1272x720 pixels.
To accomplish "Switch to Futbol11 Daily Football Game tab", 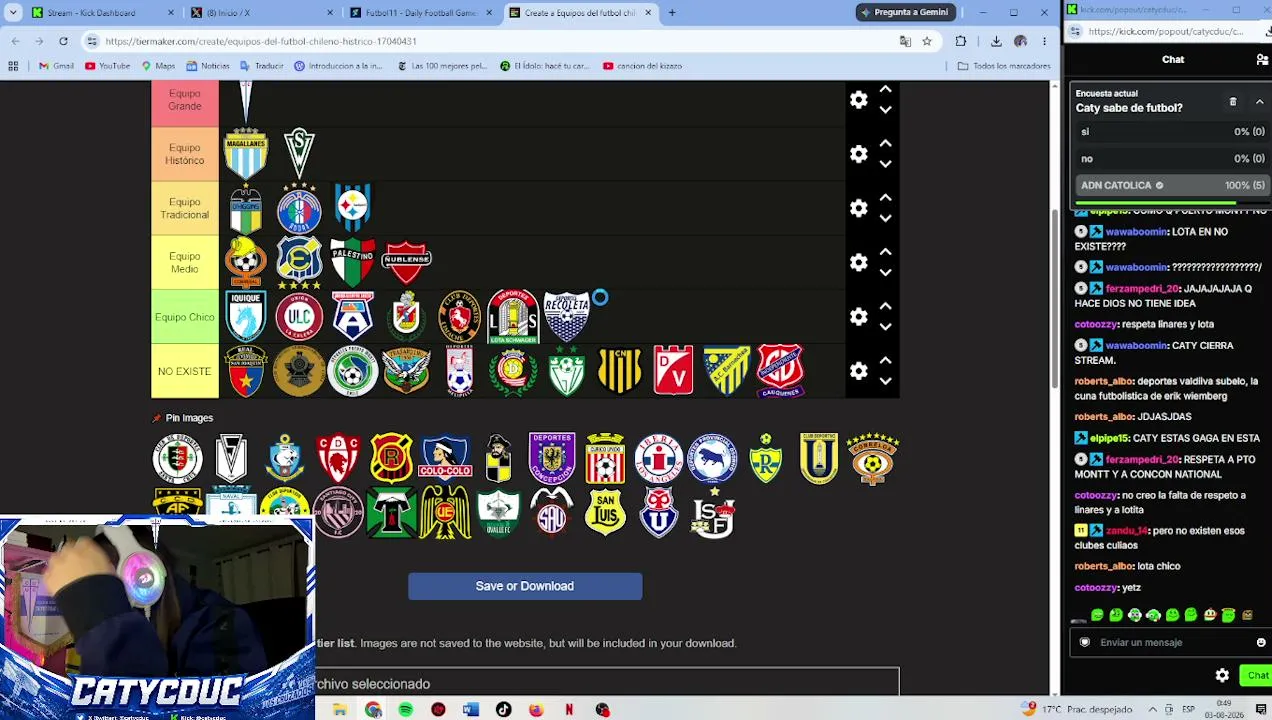I will pos(420,13).
